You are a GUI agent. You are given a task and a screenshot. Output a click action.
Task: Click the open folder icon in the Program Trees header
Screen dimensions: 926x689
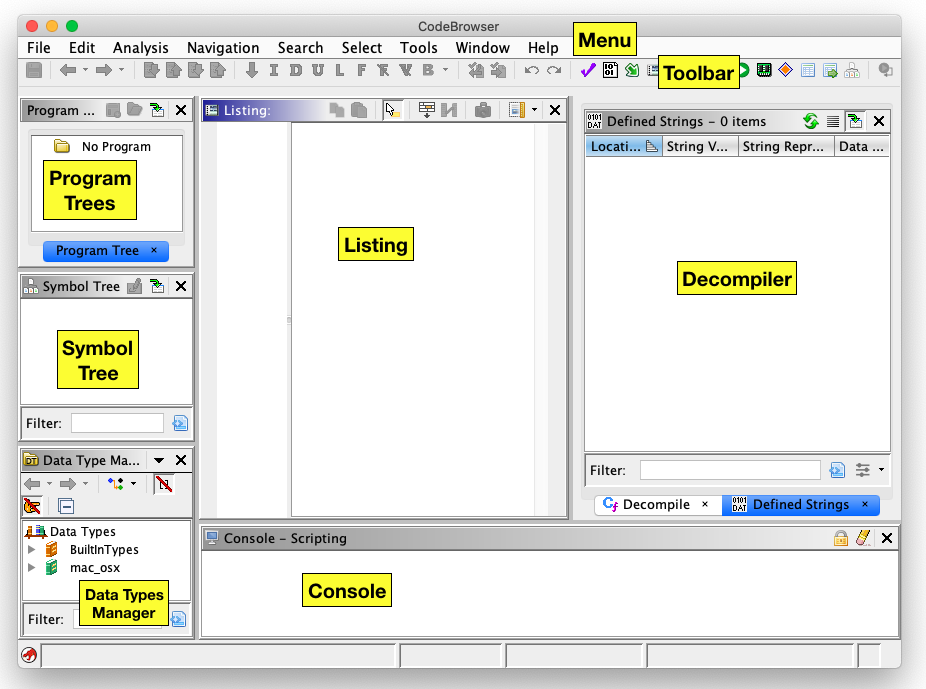135,110
